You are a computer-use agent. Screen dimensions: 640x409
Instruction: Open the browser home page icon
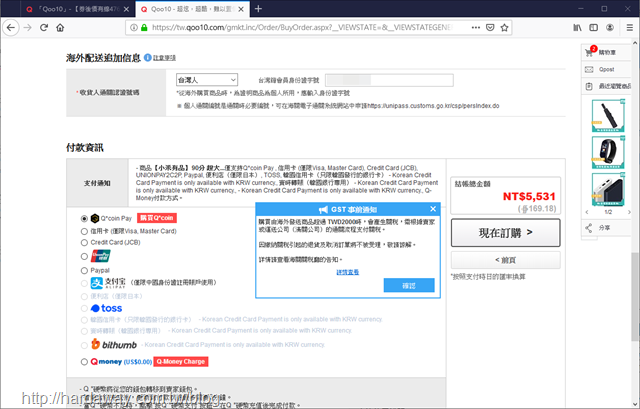[60, 28]
